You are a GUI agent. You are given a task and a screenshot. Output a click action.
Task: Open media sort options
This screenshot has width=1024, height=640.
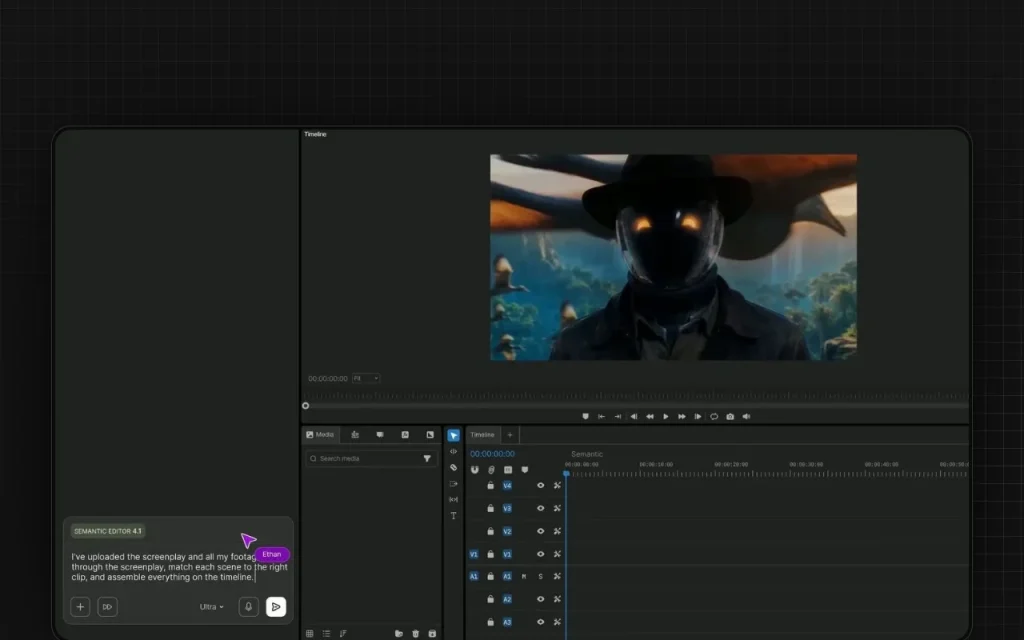[x=342, y=633]
